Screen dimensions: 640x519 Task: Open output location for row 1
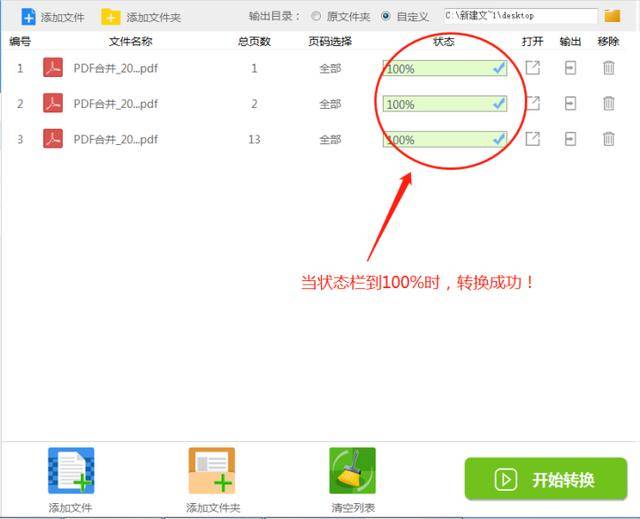tap(570, 68)
